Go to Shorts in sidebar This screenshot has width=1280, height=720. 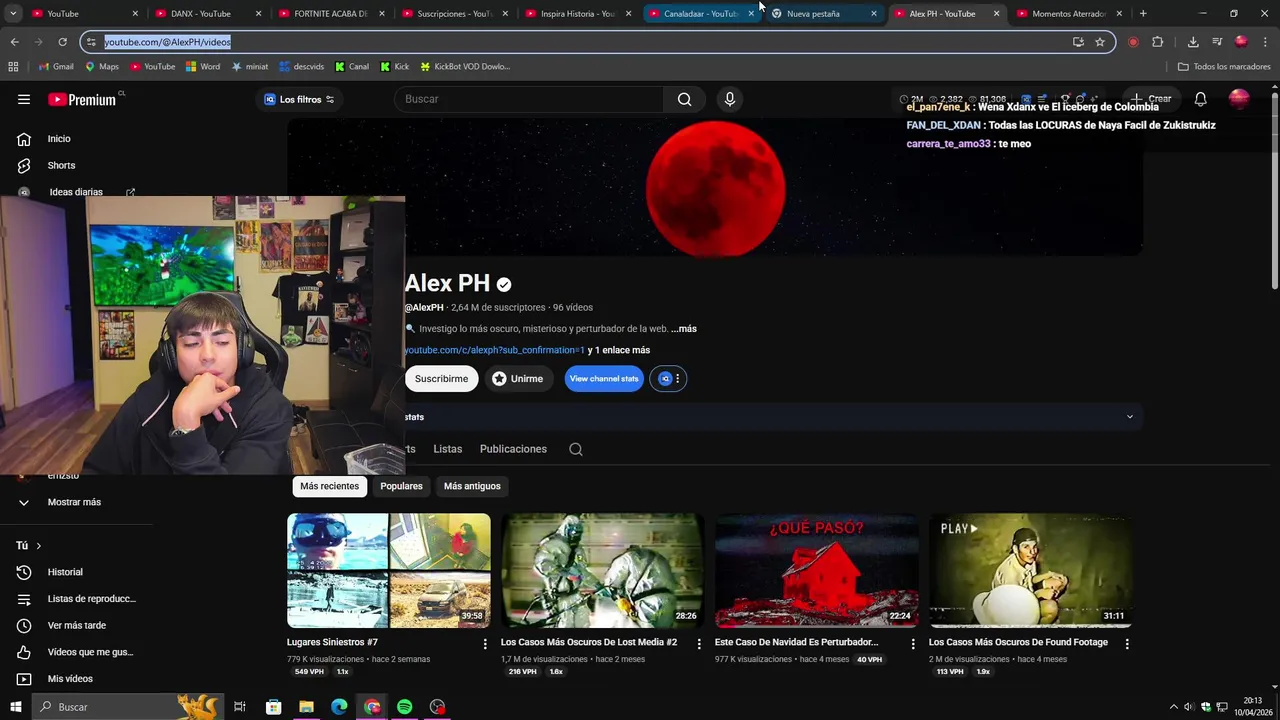click(61, 165)
